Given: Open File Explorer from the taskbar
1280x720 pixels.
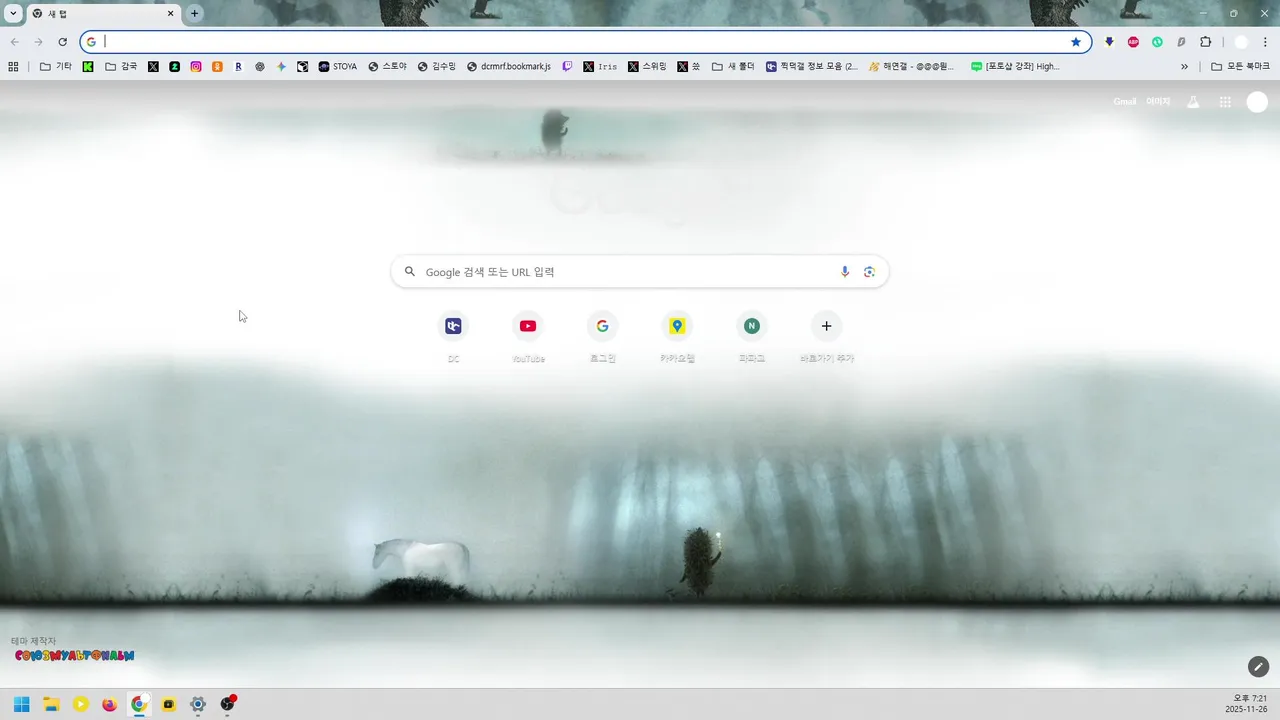Looking at the screenshot, I should click(x=51, y=704).
